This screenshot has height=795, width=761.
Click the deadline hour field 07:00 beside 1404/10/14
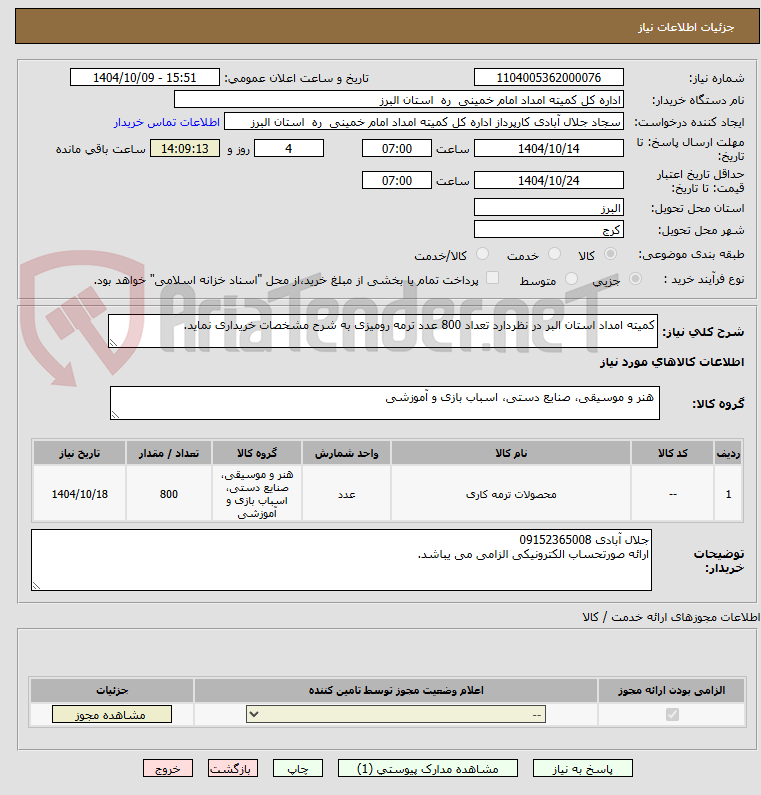396,149
